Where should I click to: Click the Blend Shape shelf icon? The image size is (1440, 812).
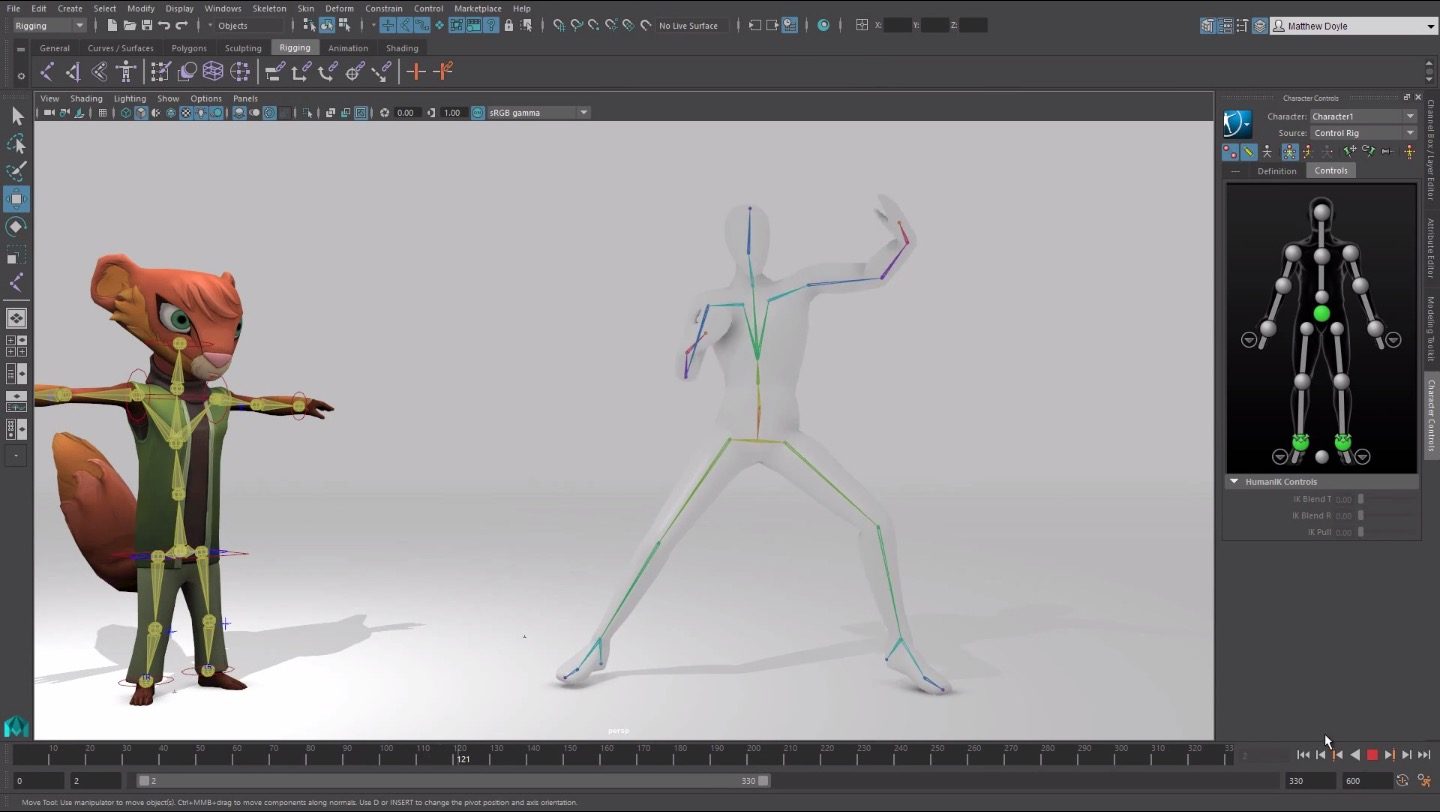point(187,71)
